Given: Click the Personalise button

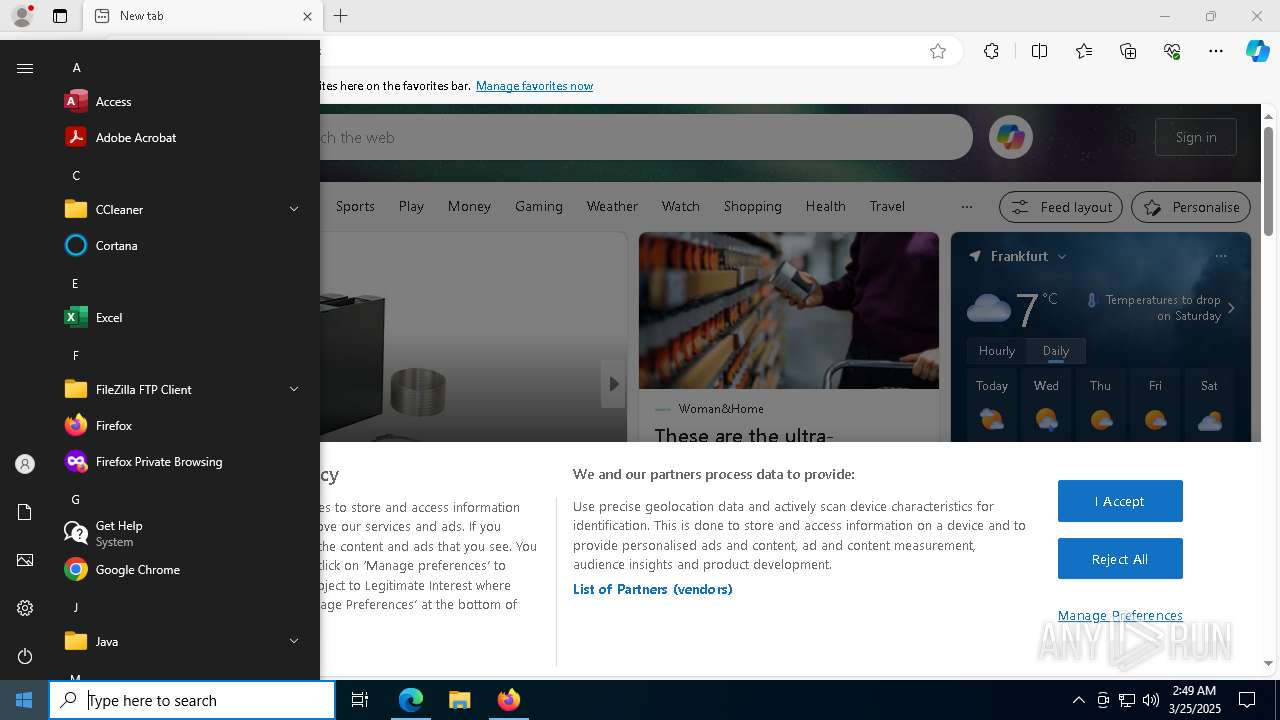Looking at the screenshot, I should click(1191, 207).
